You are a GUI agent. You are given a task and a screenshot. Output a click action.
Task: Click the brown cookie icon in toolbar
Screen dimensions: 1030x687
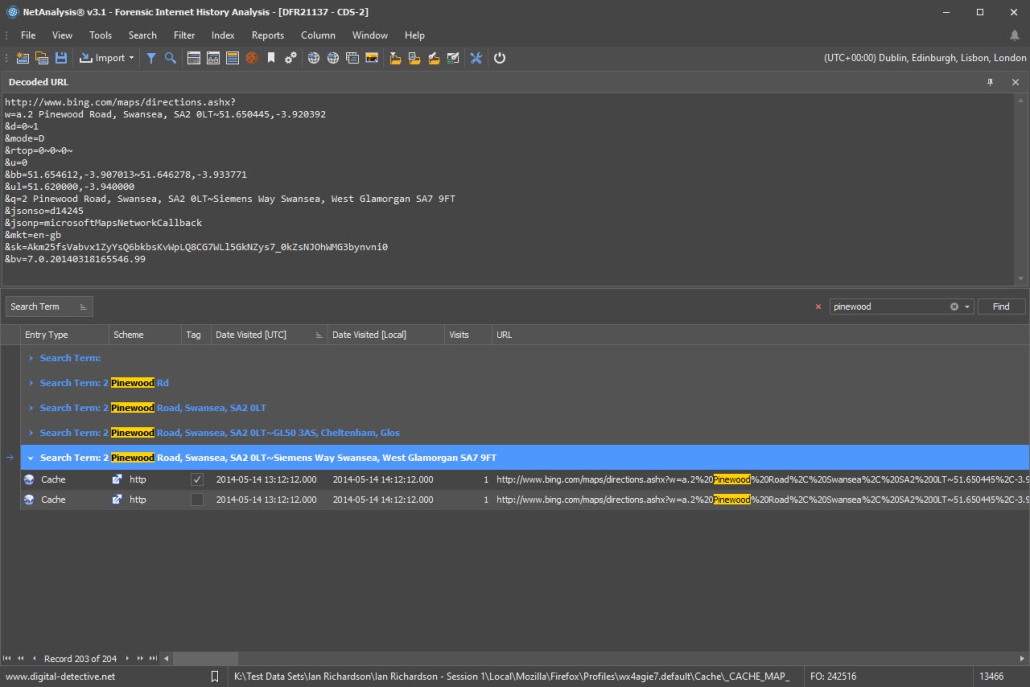coord(252,58)
